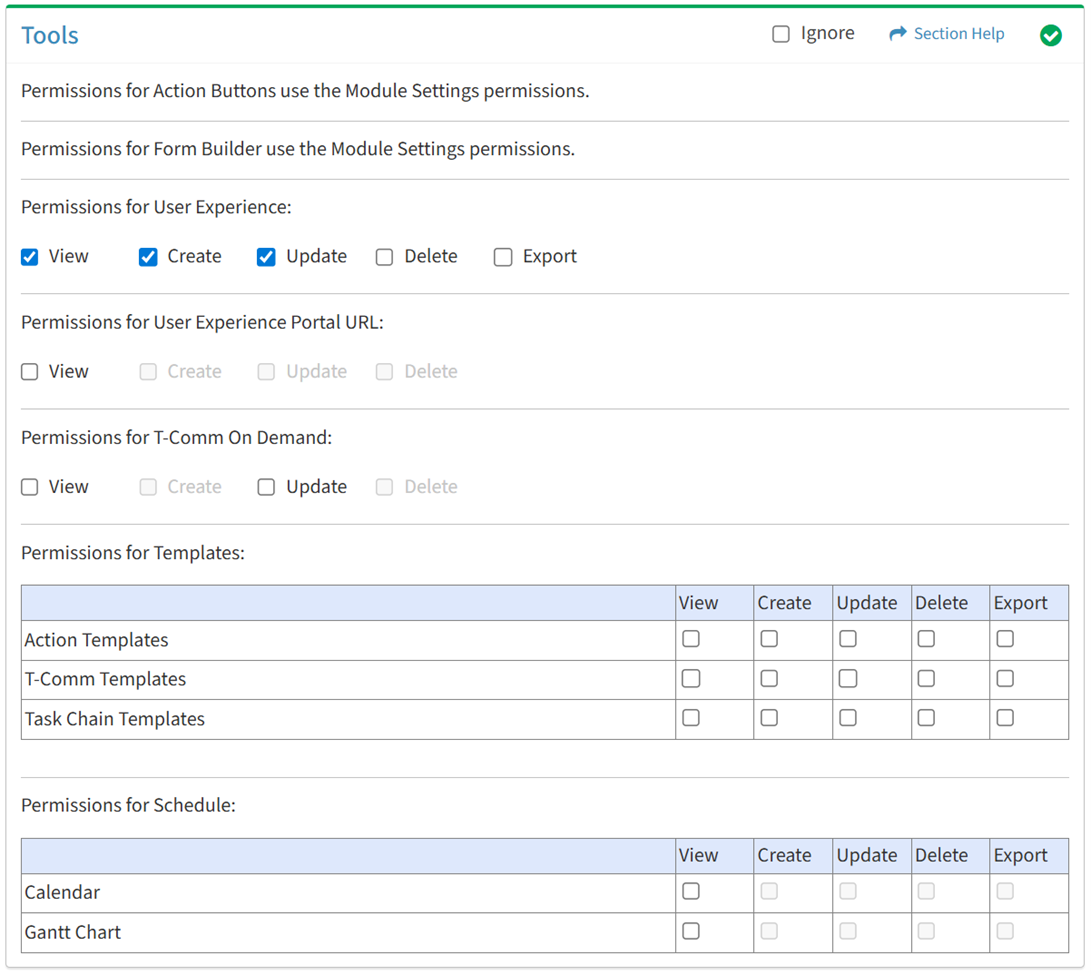The image size is (1091, 975).
Task: Enable Export for Action Templates
Action: (x=1005, y=639)
